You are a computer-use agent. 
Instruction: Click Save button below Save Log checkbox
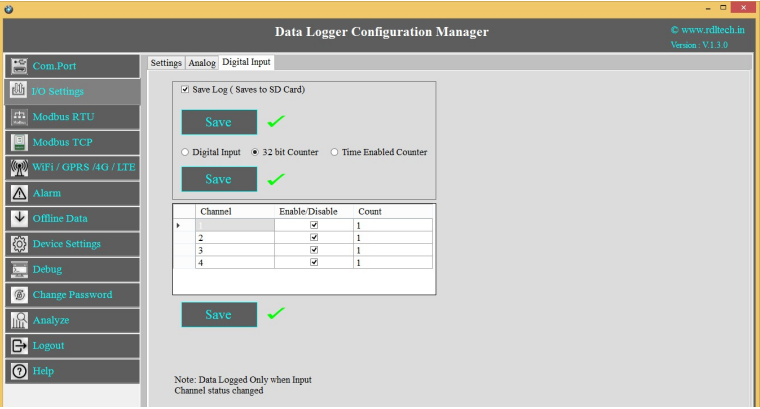coord(219,122)
